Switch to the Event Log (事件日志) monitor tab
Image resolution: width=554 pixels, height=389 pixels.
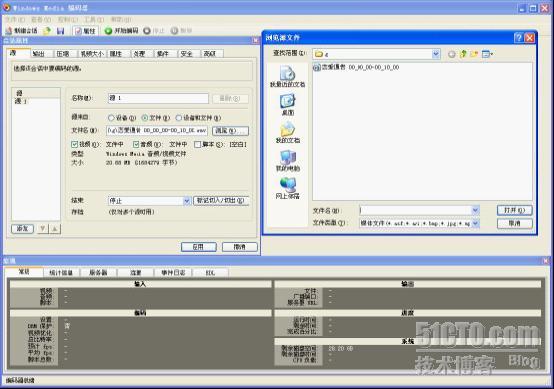[173, 272]
